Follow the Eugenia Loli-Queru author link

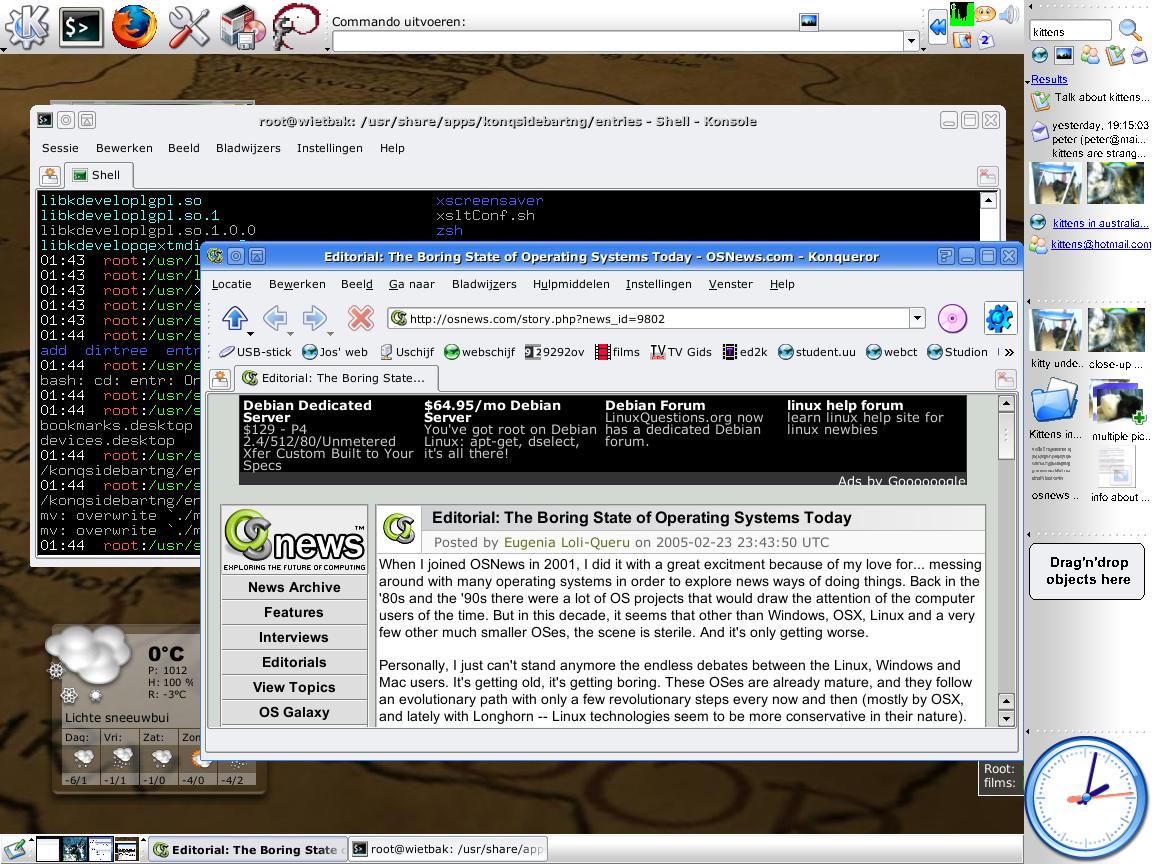point(566,543)
